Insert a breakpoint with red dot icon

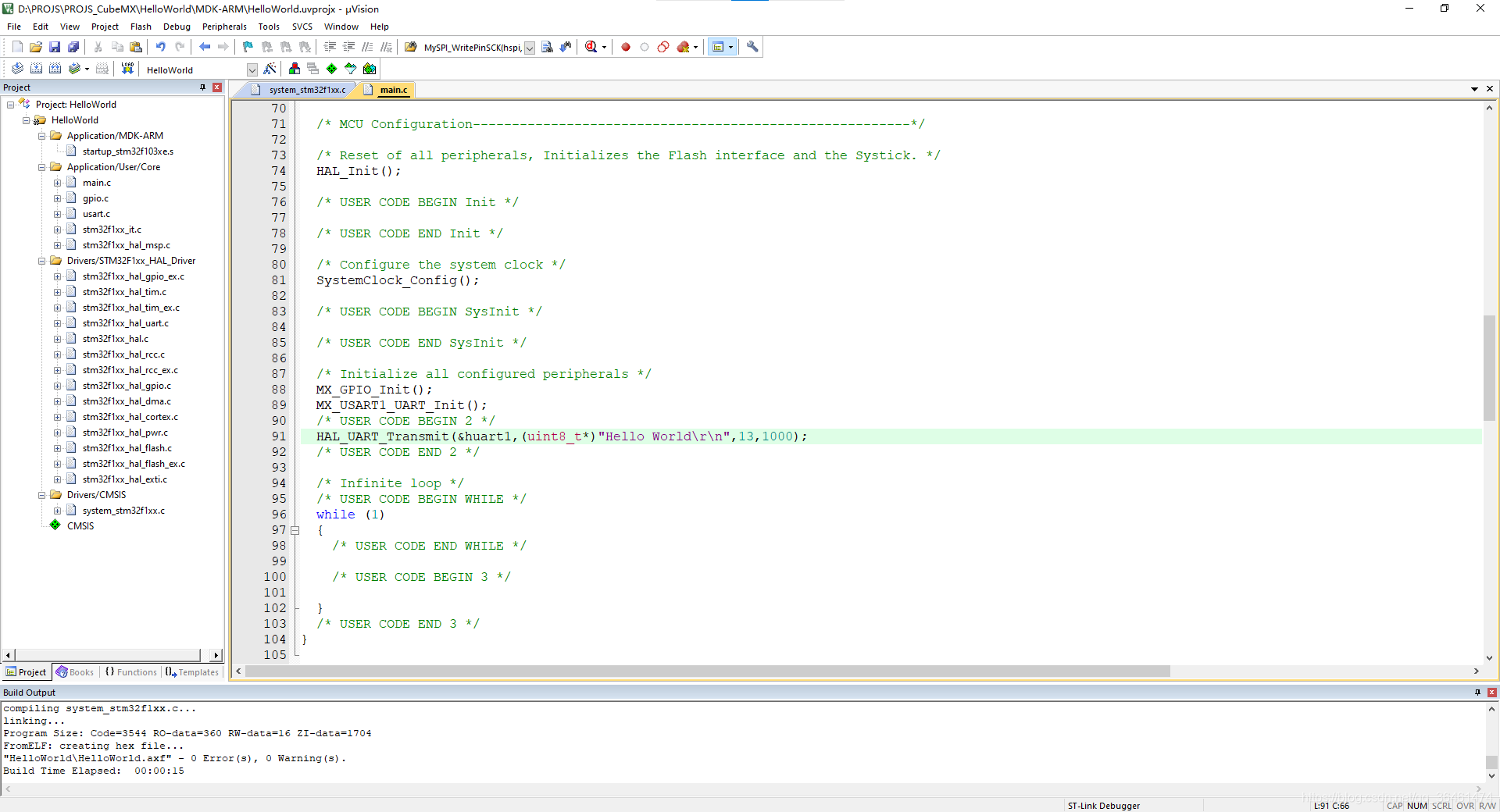[x=626, y=47]
